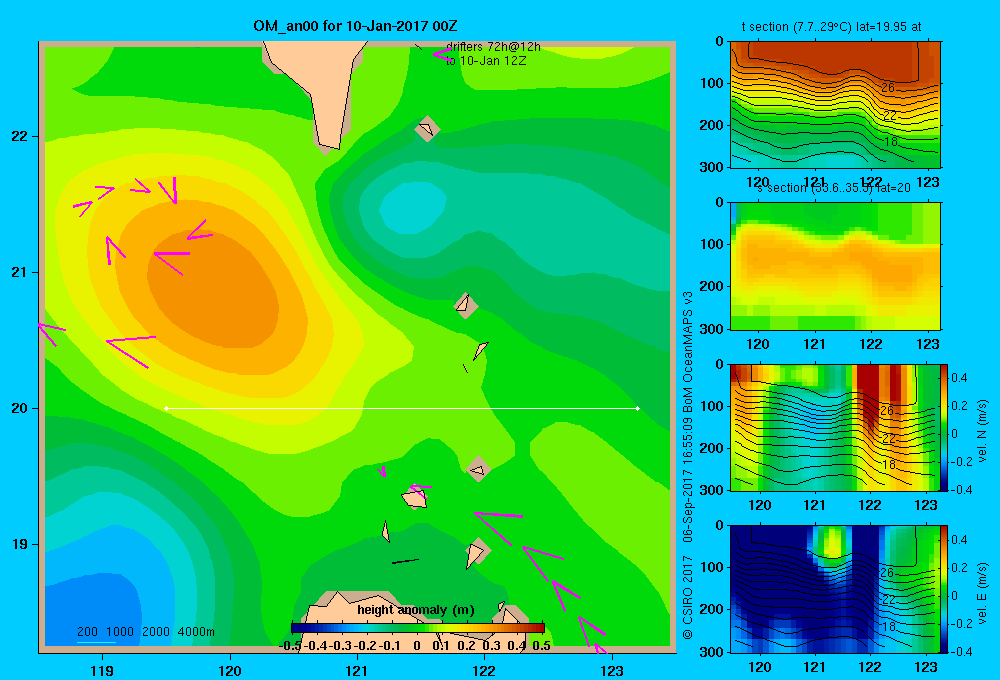Click the vel. N colorbar
The width and height of the screenshot is (1000, 680).
coord(944,427)
